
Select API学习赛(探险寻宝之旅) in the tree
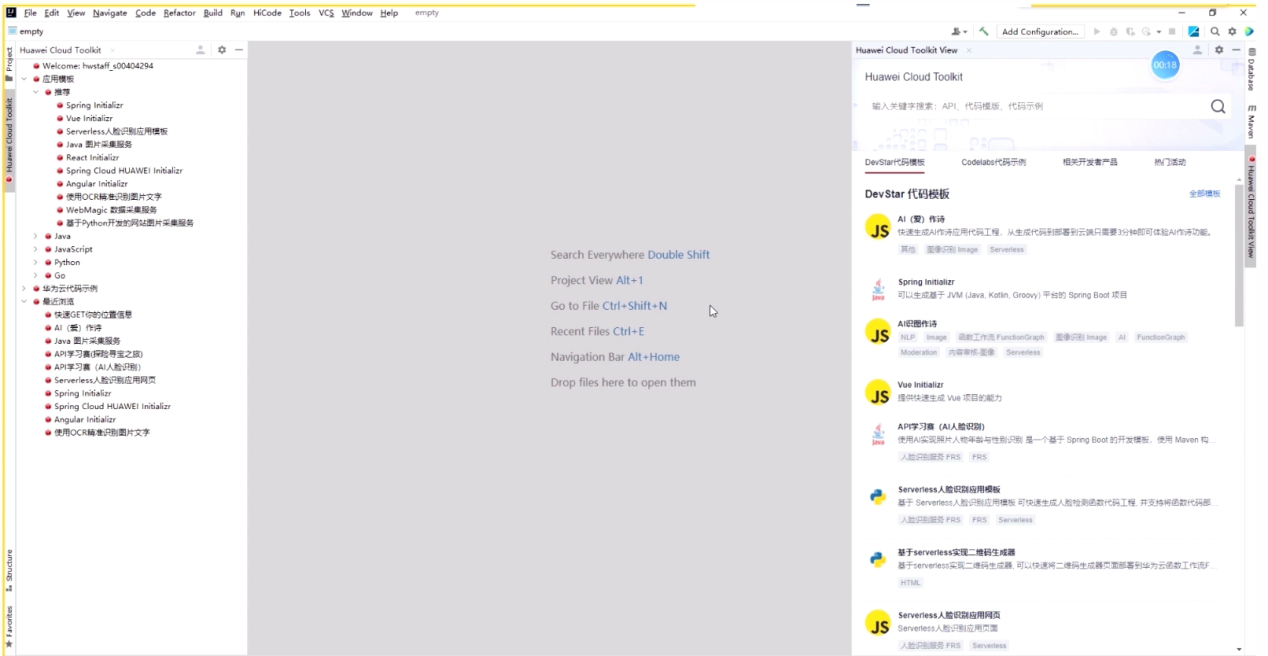point(98,353)
